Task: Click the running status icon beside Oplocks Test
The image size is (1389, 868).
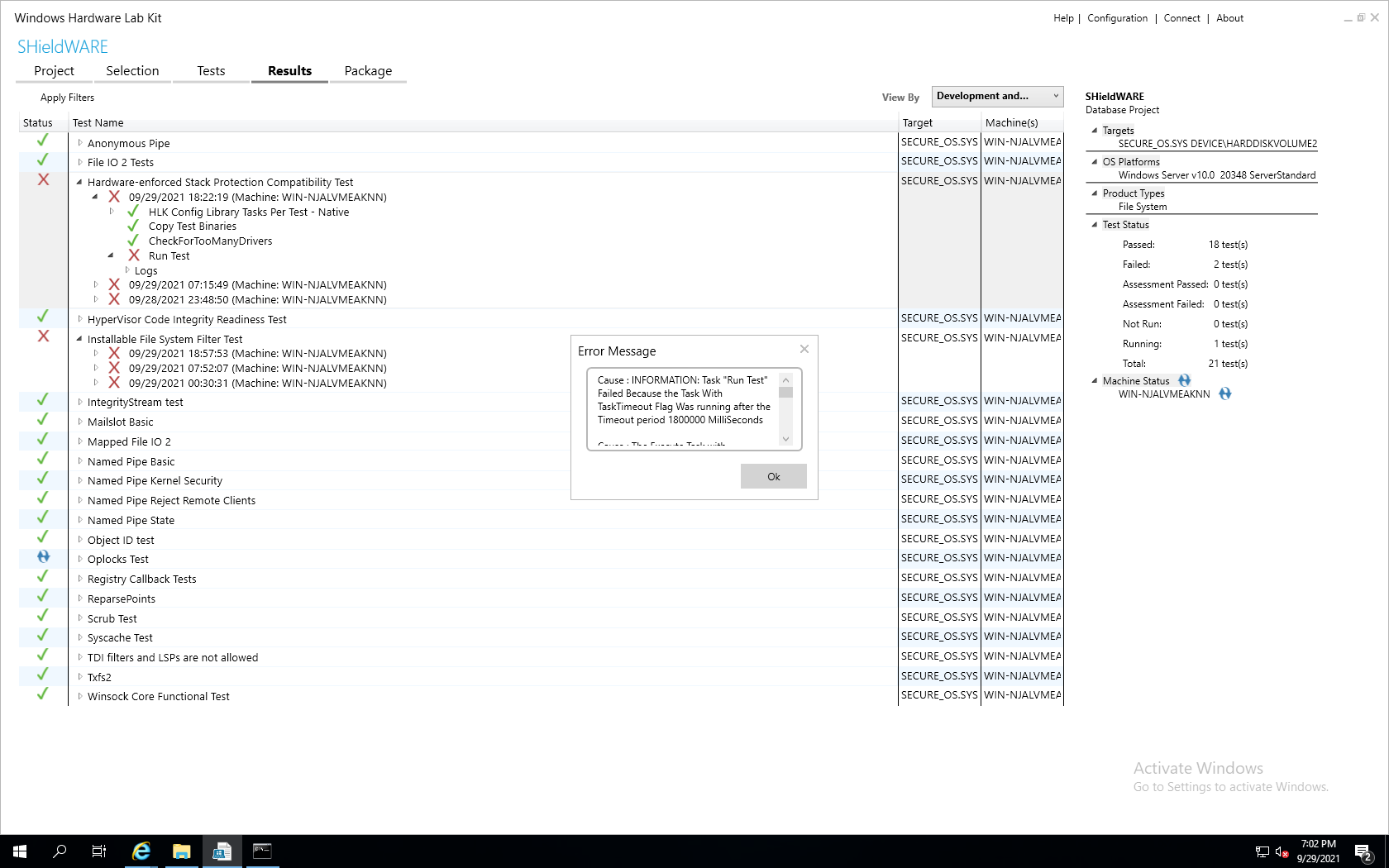Action: click(42, 556)
